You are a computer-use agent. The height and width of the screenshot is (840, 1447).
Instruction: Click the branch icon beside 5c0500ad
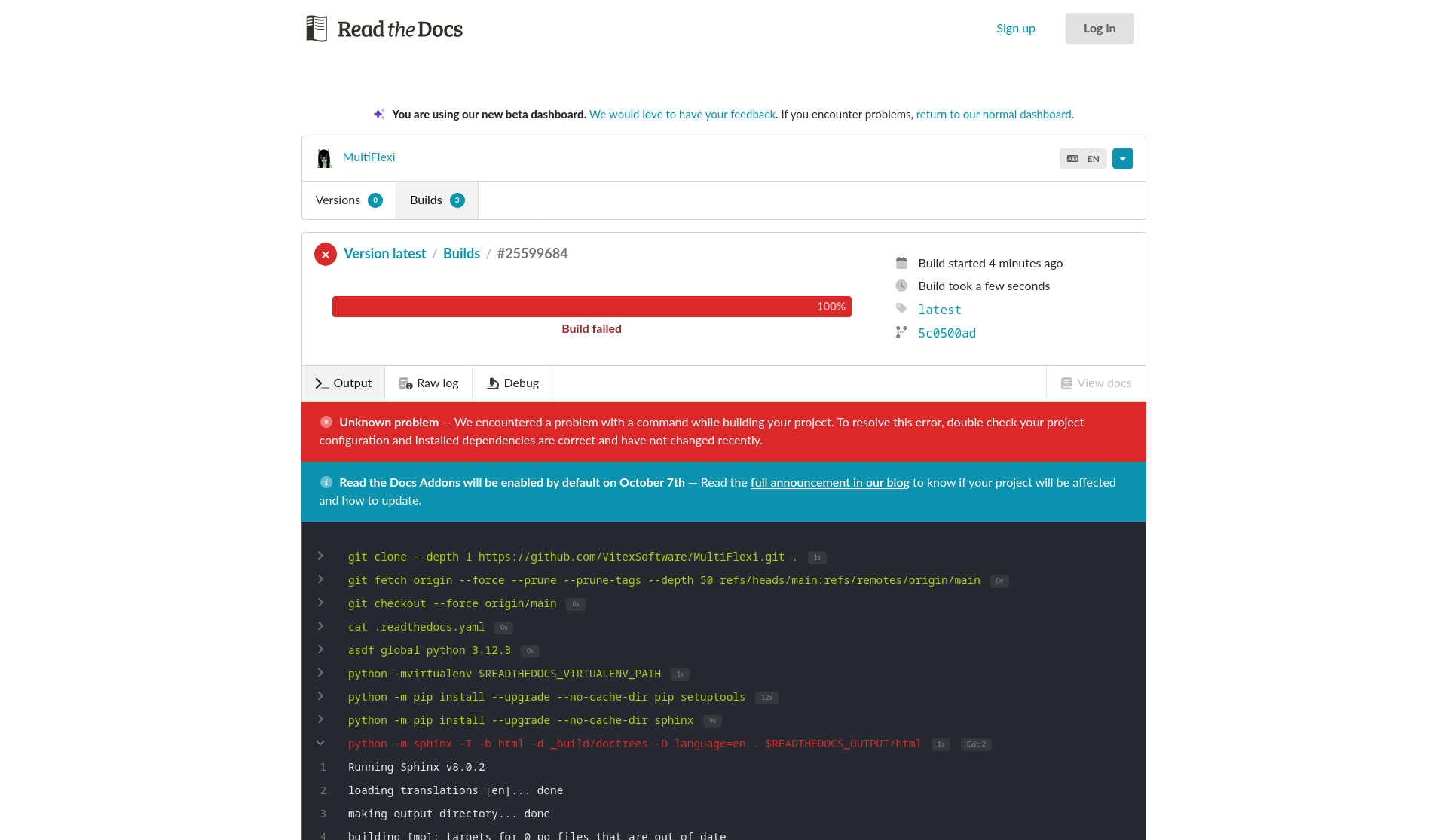901,332
